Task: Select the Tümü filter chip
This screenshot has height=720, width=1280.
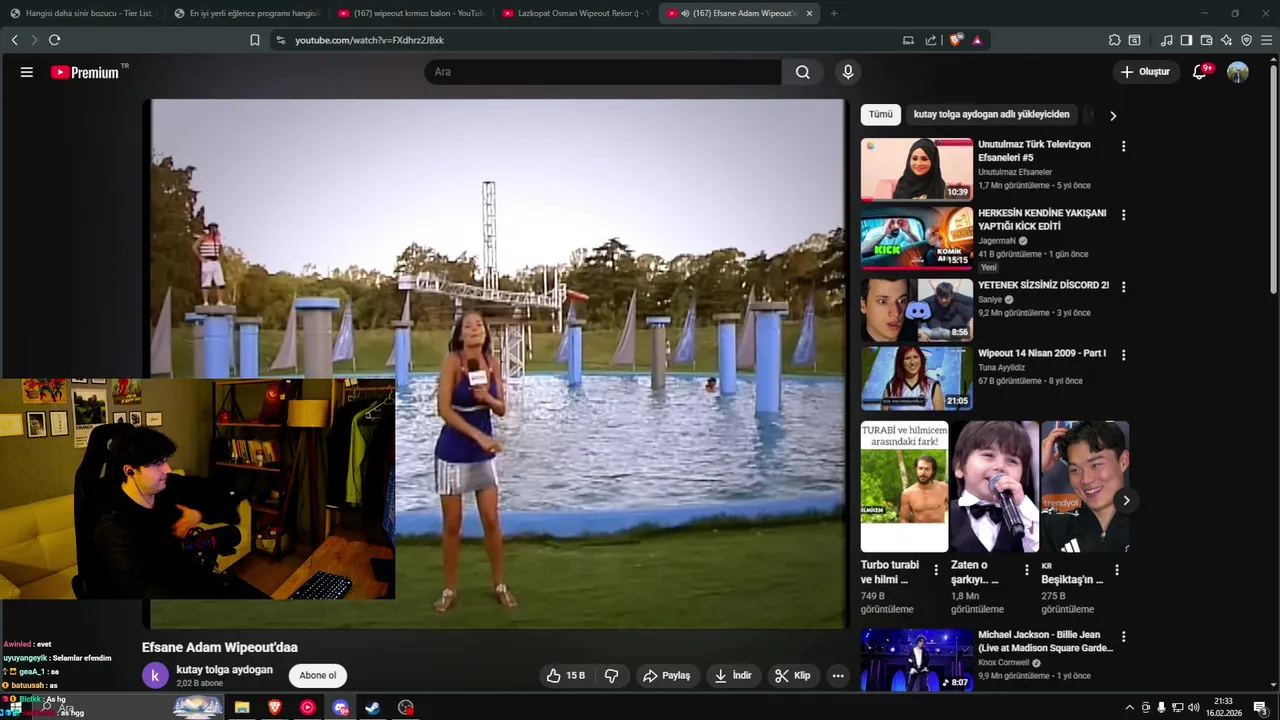Action: pyautogui.click(x=880, y=114)
